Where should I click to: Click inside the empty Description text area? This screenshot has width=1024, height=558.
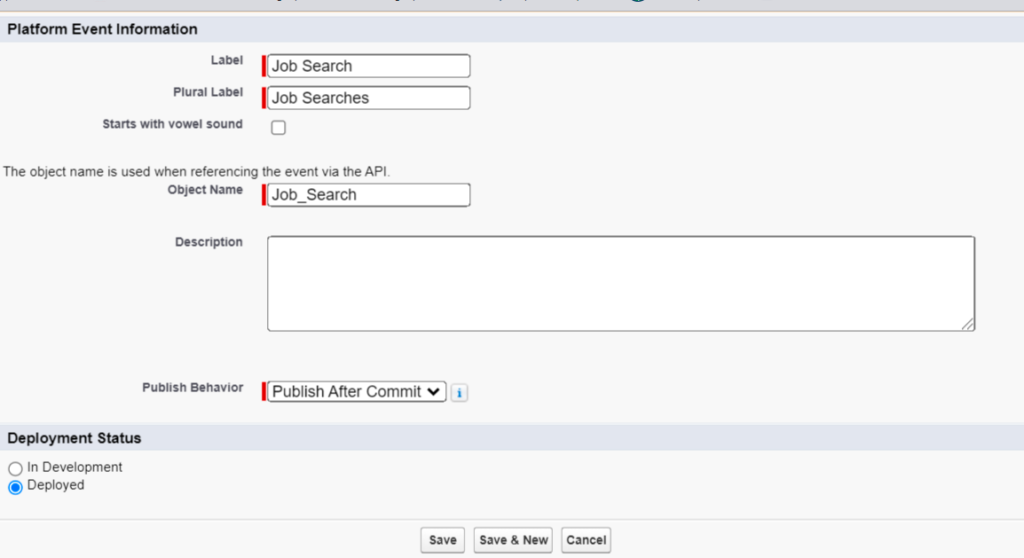coord(620,283)
